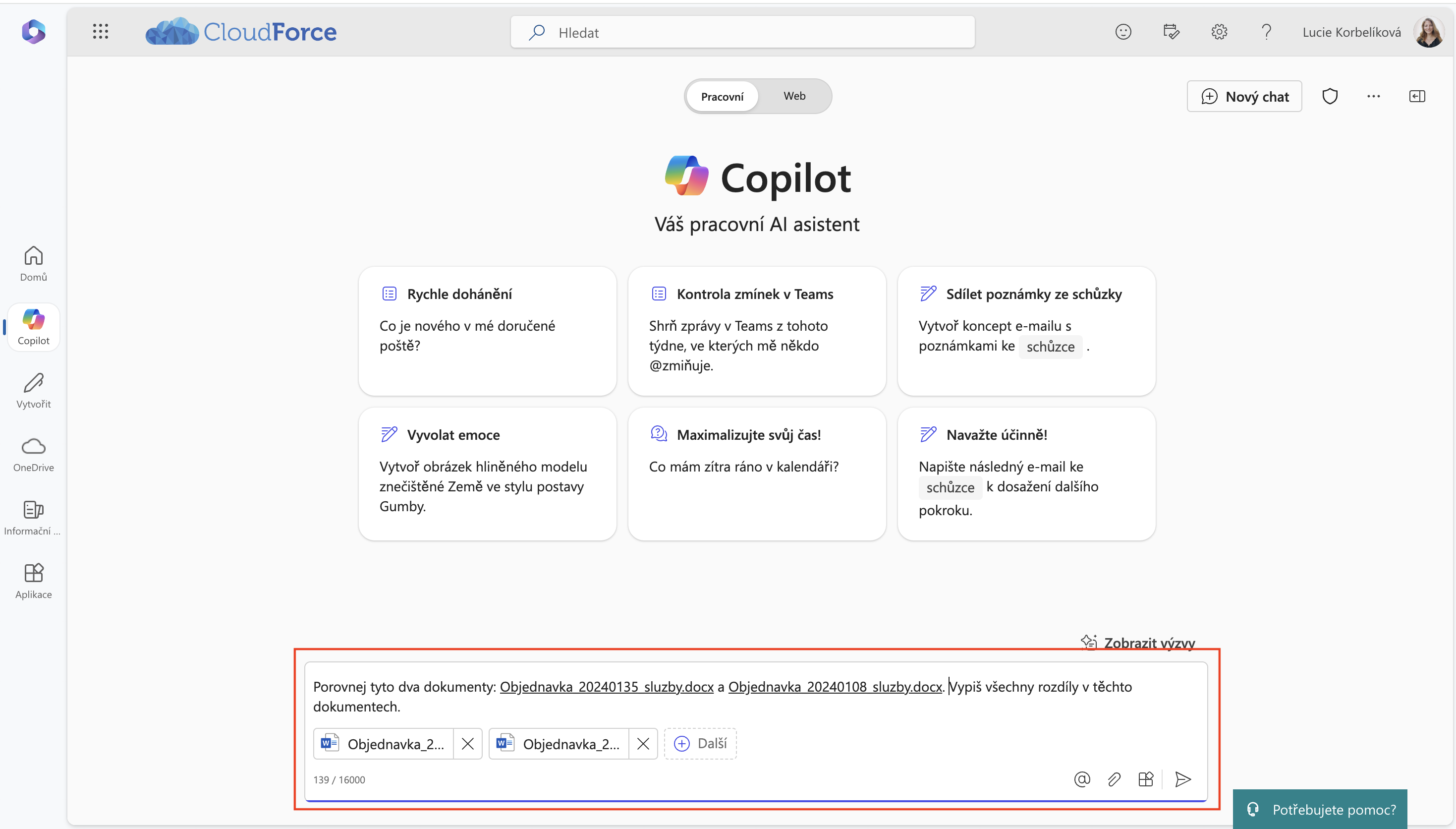Switch to Pracovní mode
The height and width of the screenshot is (829, 1456).
coord(722,96)
